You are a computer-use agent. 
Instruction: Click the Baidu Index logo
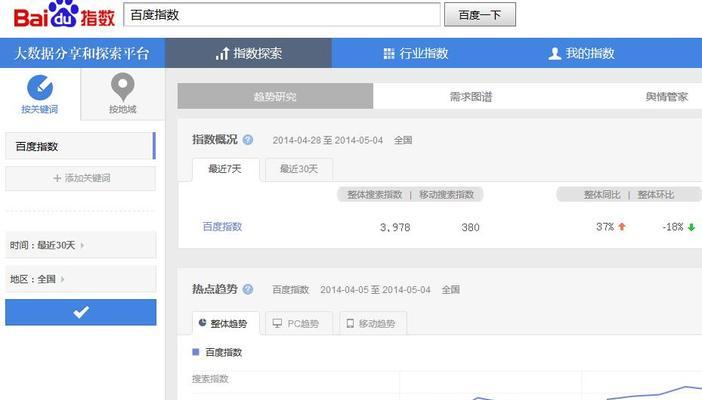(x=64, y=14)
